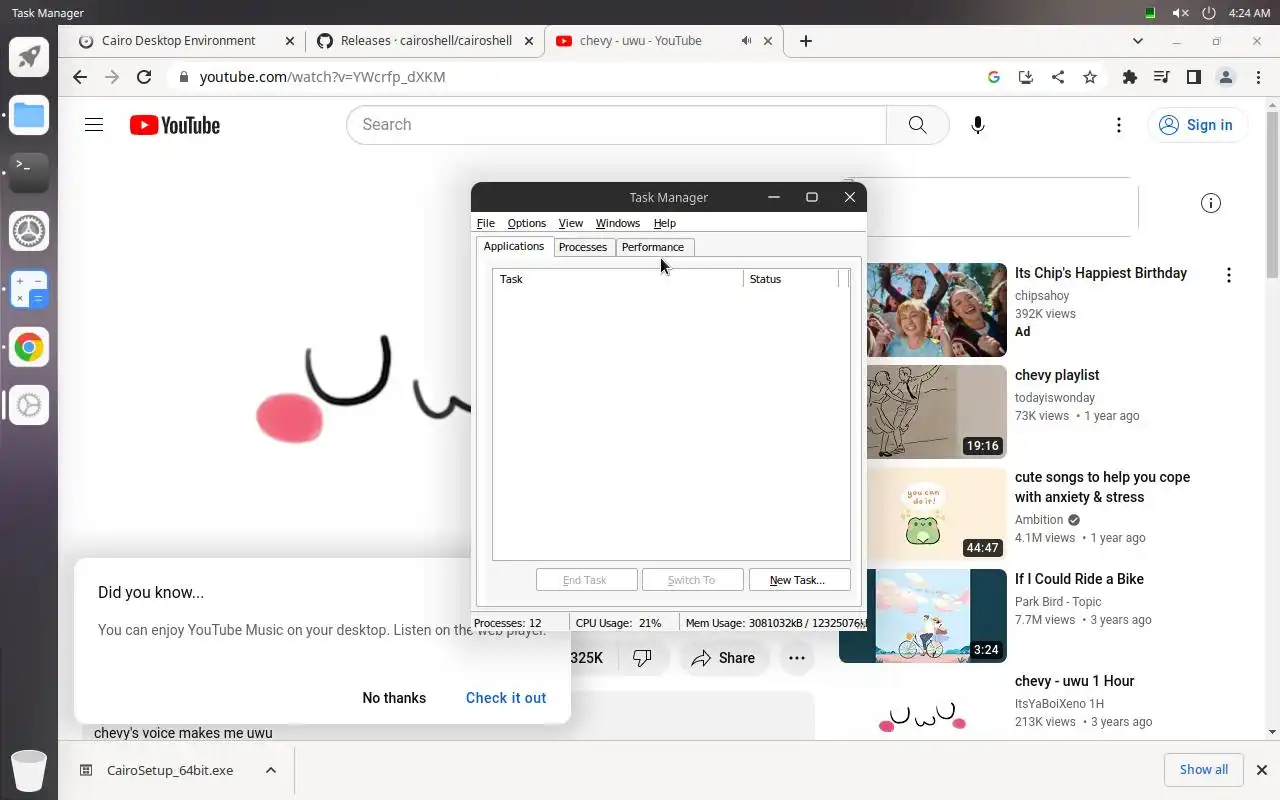Open the Trash in the dock
Viewport: 1280px width, 800px height.
tap(29, 769)
